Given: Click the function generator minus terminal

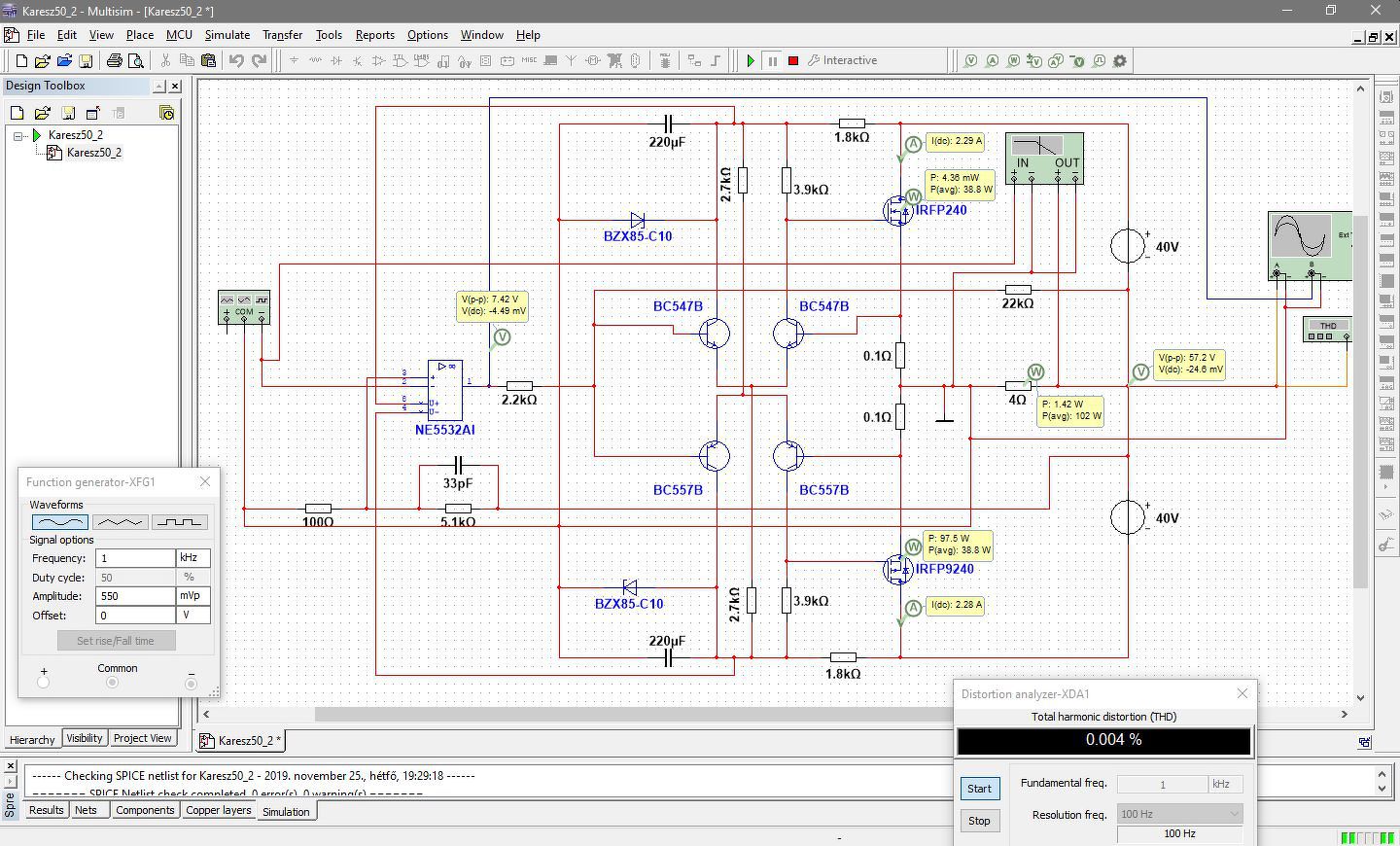Looking at the screenshot, I should tap(191, 684).
